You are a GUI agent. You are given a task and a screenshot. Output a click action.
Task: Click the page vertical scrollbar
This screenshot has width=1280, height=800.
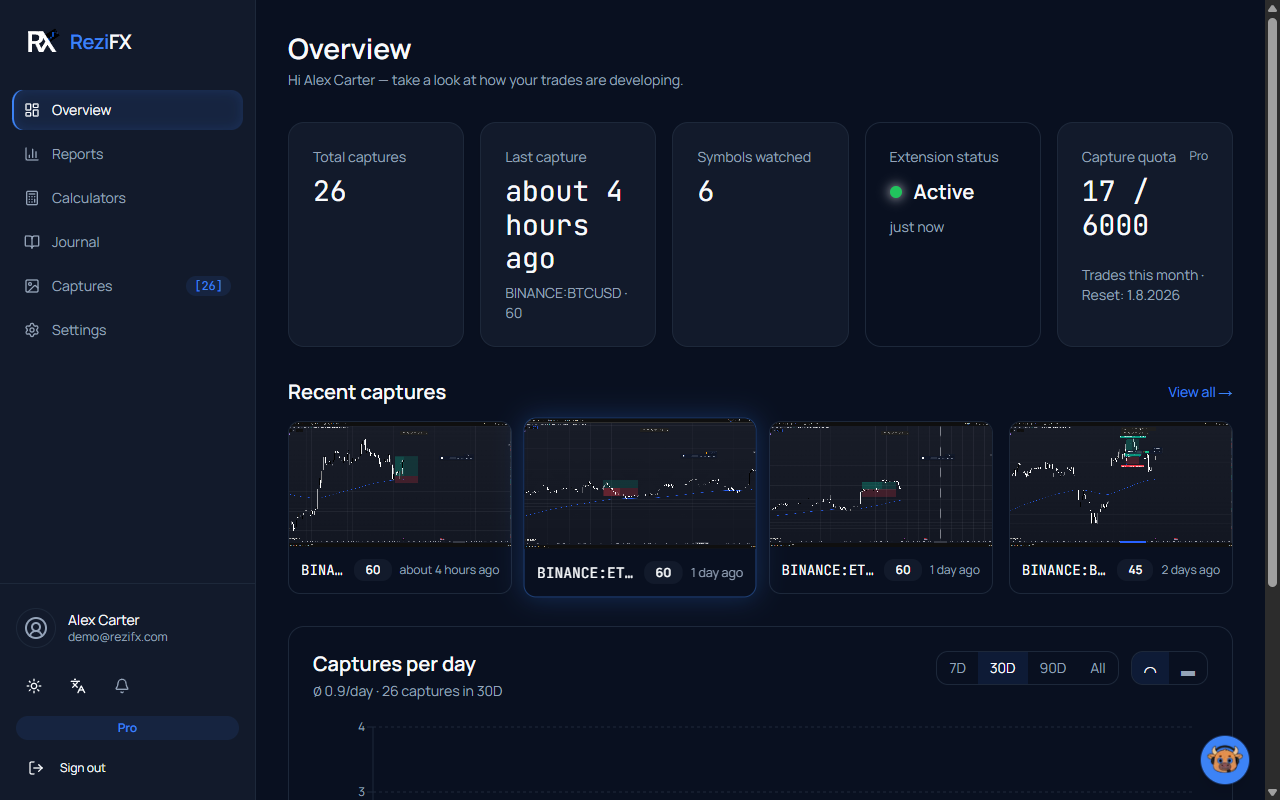tap(1272, 300)
